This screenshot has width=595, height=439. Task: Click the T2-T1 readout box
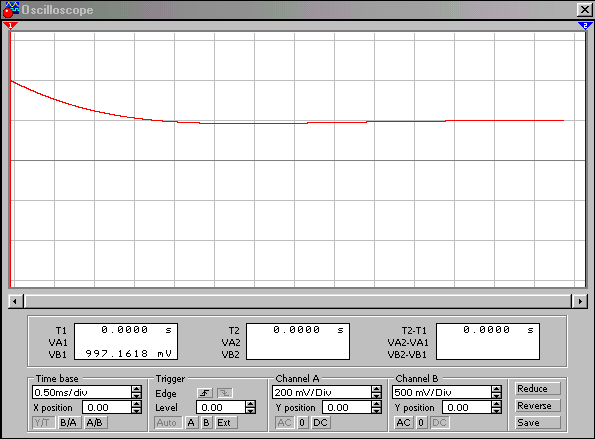(488, 341)
